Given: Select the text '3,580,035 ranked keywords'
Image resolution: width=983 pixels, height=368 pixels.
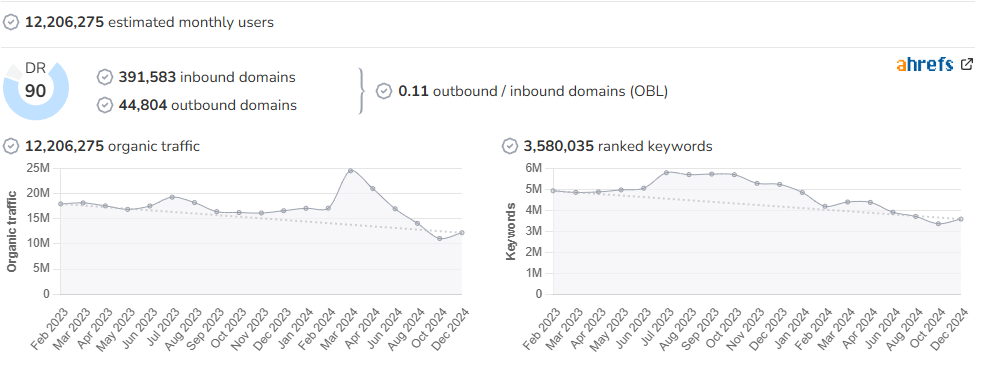Looking at the screenshot, I should click(x=618, y=146).
